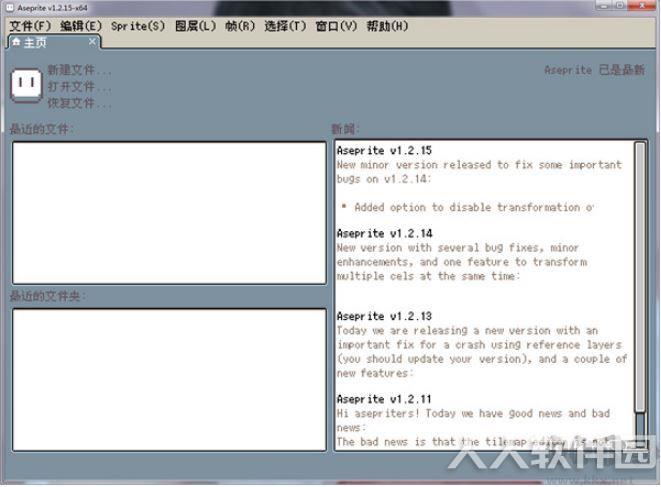Image resolution: width=661 pixels, height=487 pixels.
Task: Click the Aseprite 已是最新 update link
Action: 594,70
